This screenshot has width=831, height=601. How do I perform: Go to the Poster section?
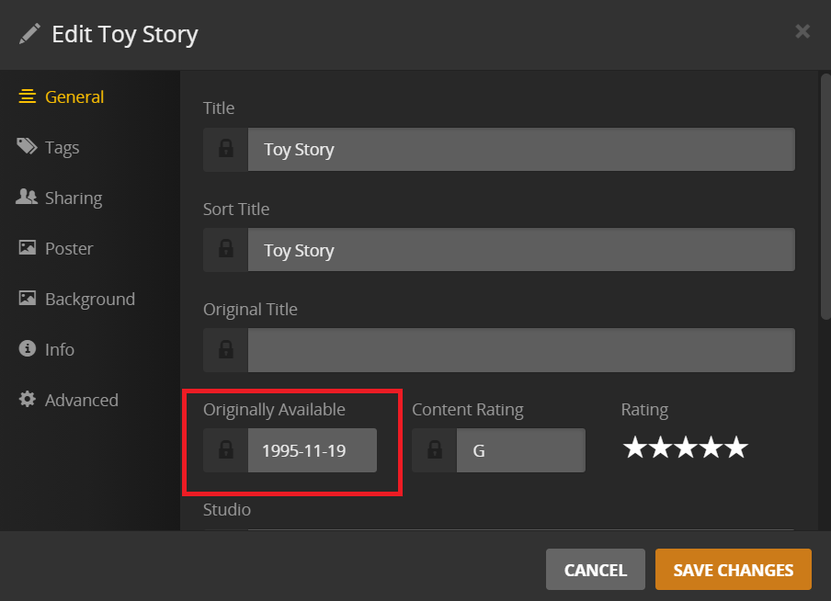(x=56, y=248)
